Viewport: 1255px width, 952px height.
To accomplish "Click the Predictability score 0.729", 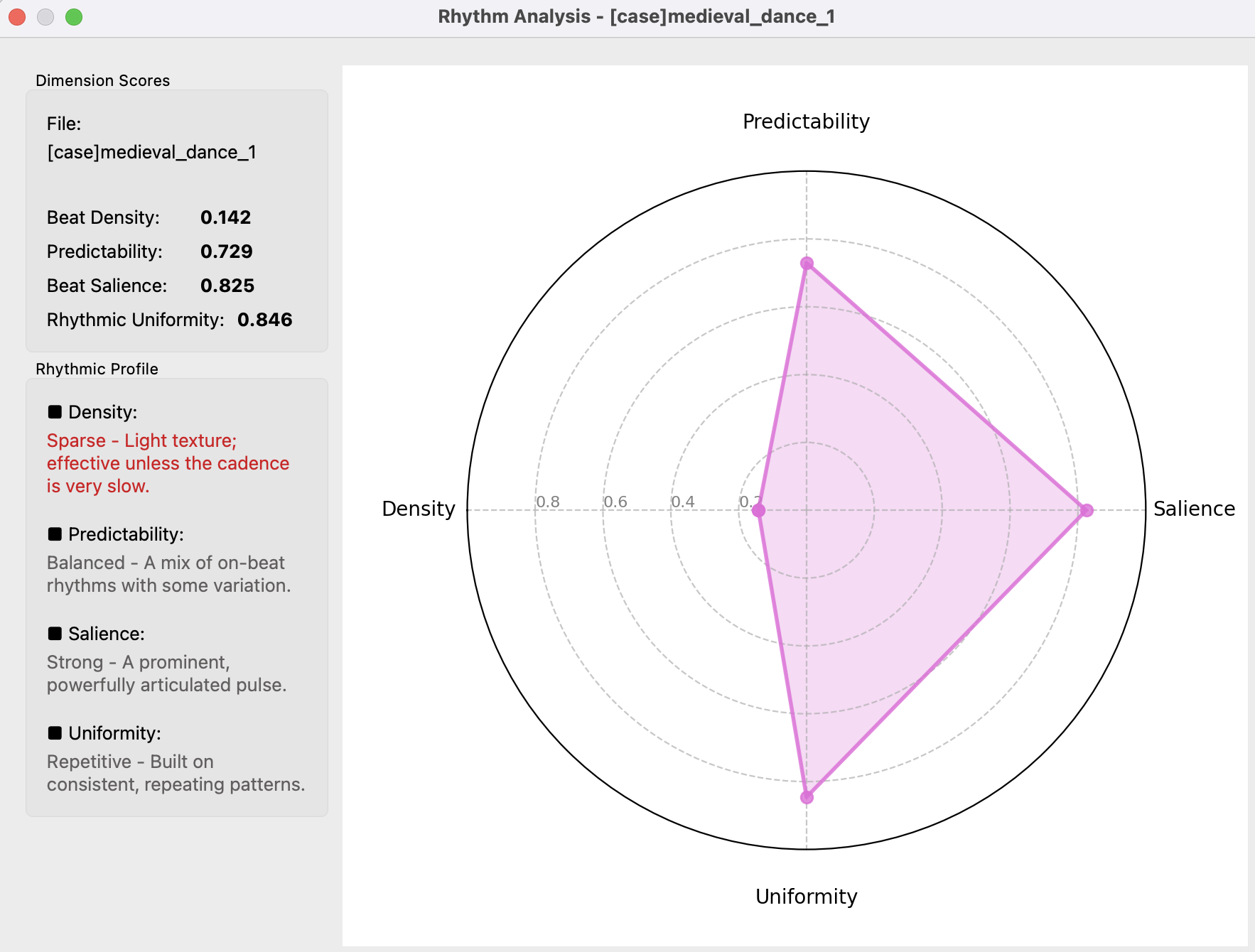I will [226, 251].
